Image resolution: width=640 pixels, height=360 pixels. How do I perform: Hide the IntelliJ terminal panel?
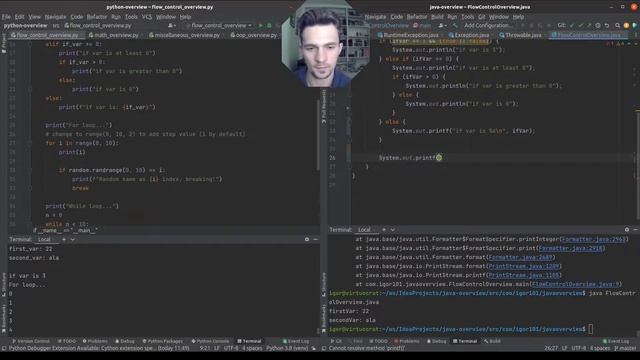coord(636,230)
